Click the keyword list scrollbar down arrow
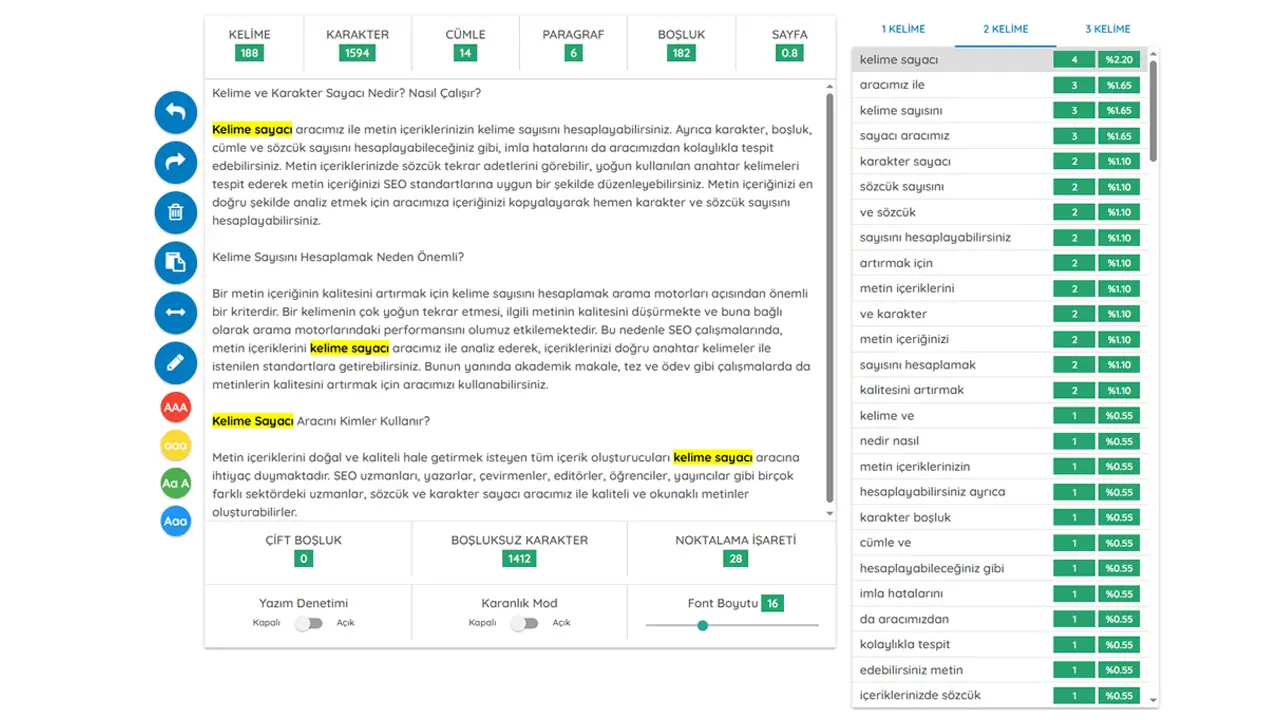The width and height of the screenshot is (1280, 720). click(1153, 700)
